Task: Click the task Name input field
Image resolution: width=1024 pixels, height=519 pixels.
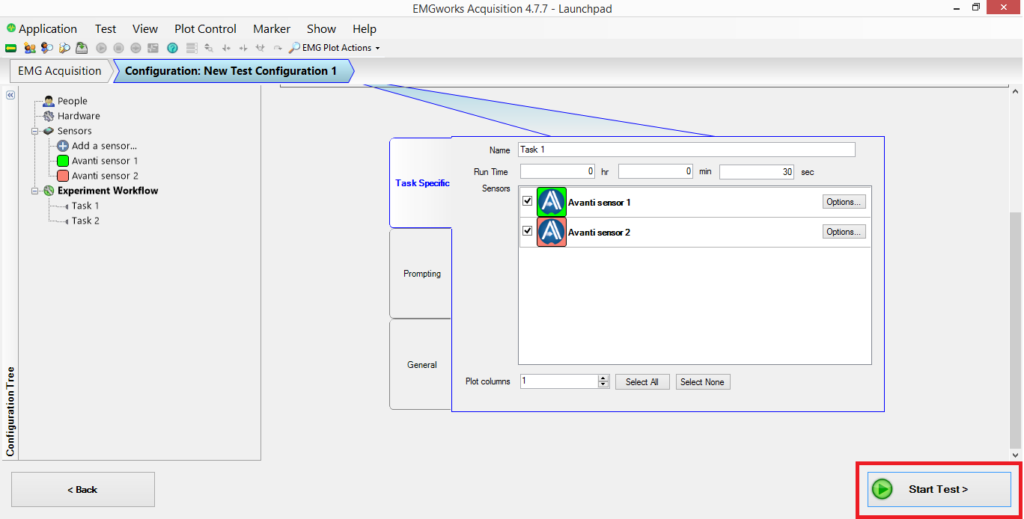Action: 686,149
